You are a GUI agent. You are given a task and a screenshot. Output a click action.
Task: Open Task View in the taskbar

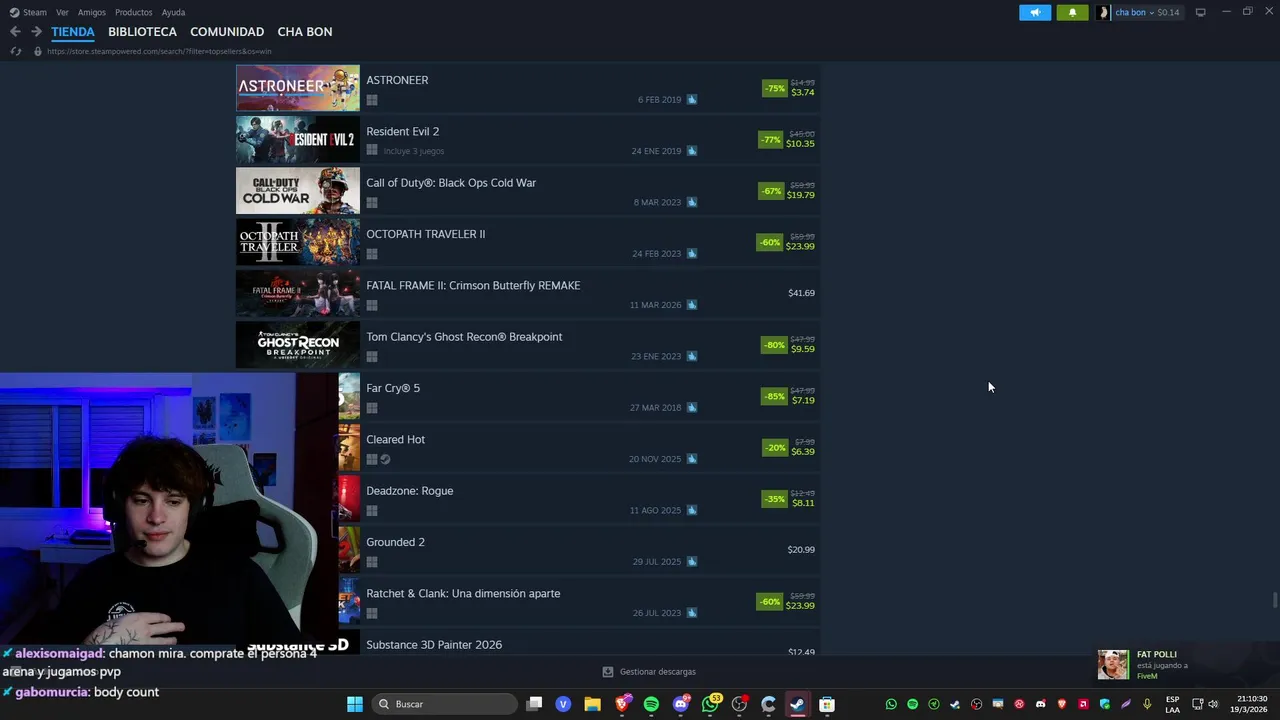click(534, 704)
